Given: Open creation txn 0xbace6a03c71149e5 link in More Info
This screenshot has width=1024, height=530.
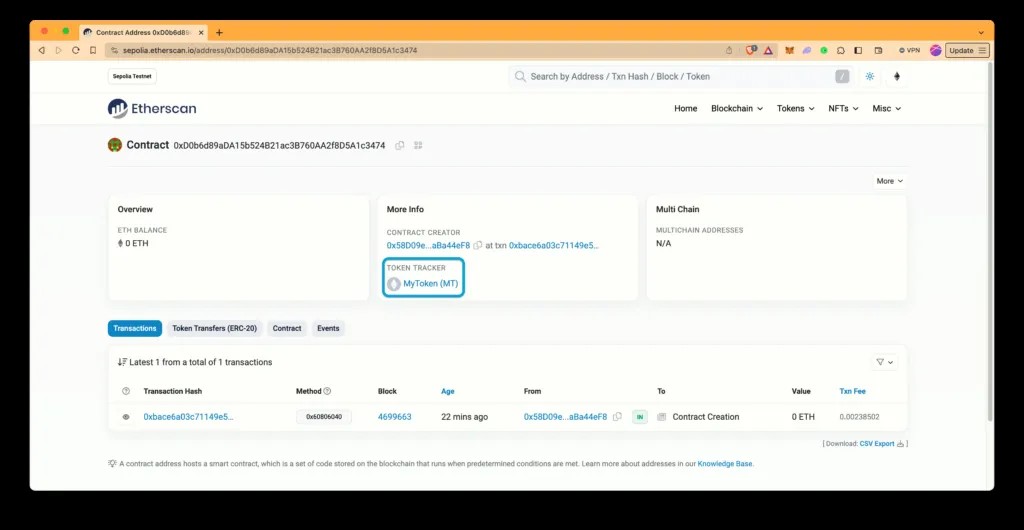Looking at the screenshot, I should [554, 245].
